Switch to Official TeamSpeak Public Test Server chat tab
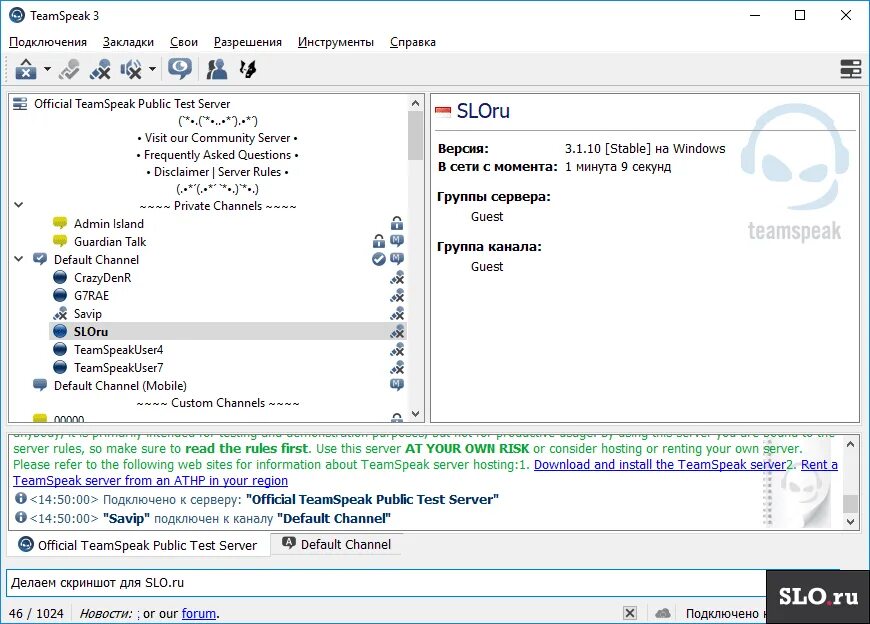870x624 pixels. (138, 545)
